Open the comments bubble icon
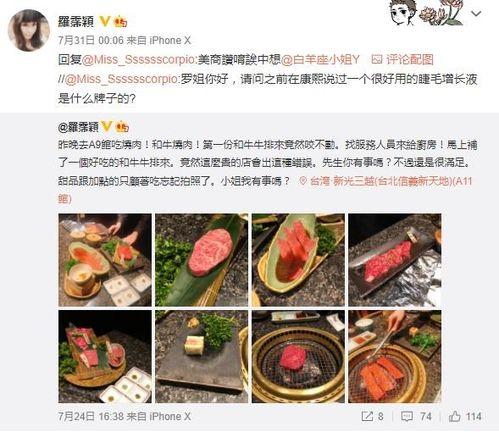This screenshot has width=499, height=432. pyautogui.click(x=407, y=416)
